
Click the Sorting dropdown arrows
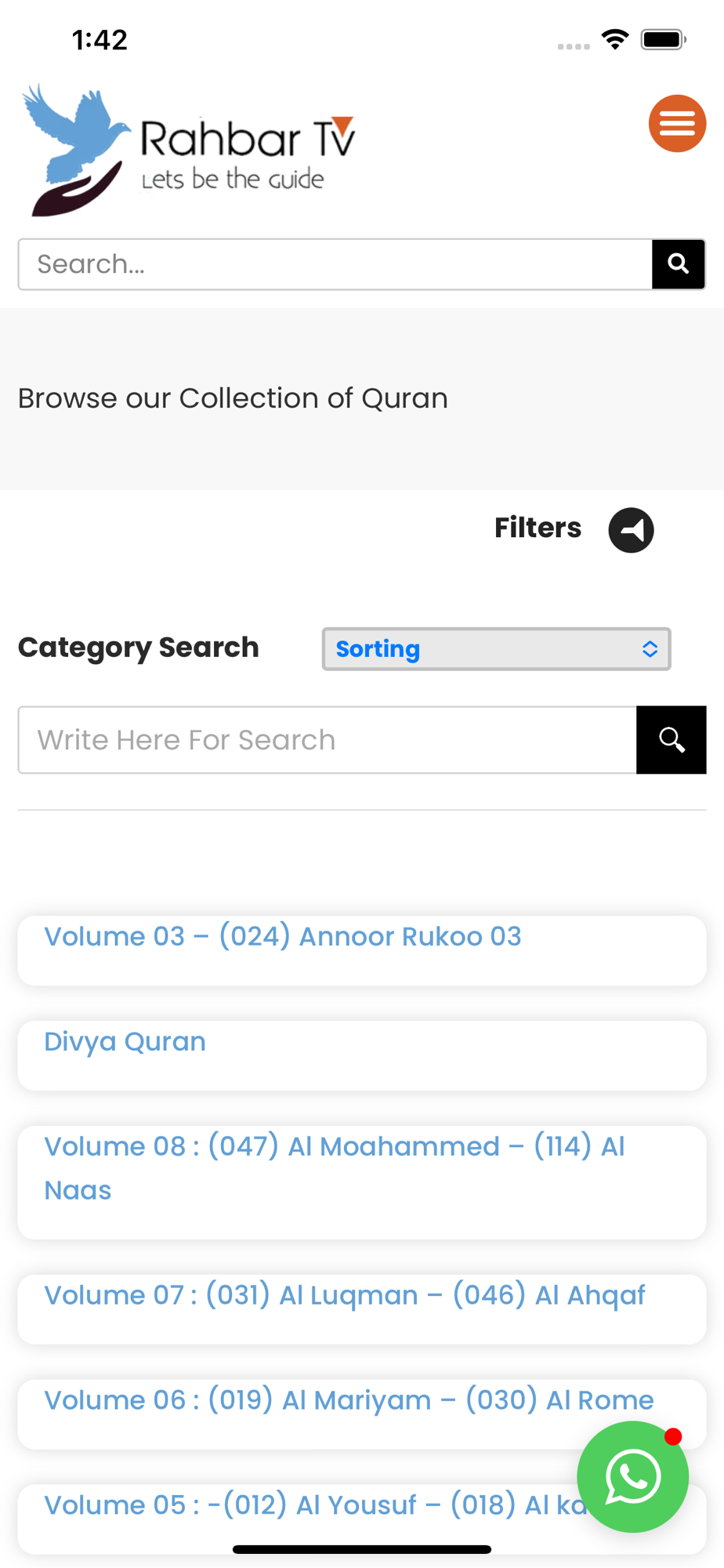pyautogui.click(x=650, y=649)
